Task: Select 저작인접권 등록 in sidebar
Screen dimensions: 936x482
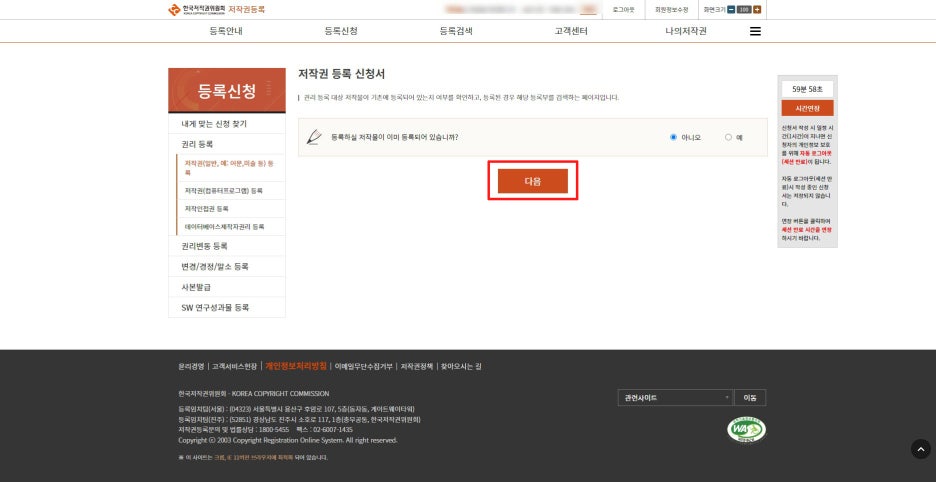Action: tap(207, 208)
